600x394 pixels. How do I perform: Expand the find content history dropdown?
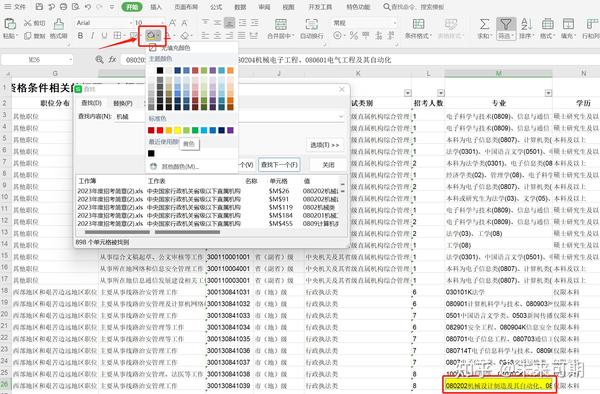(341, 116)
